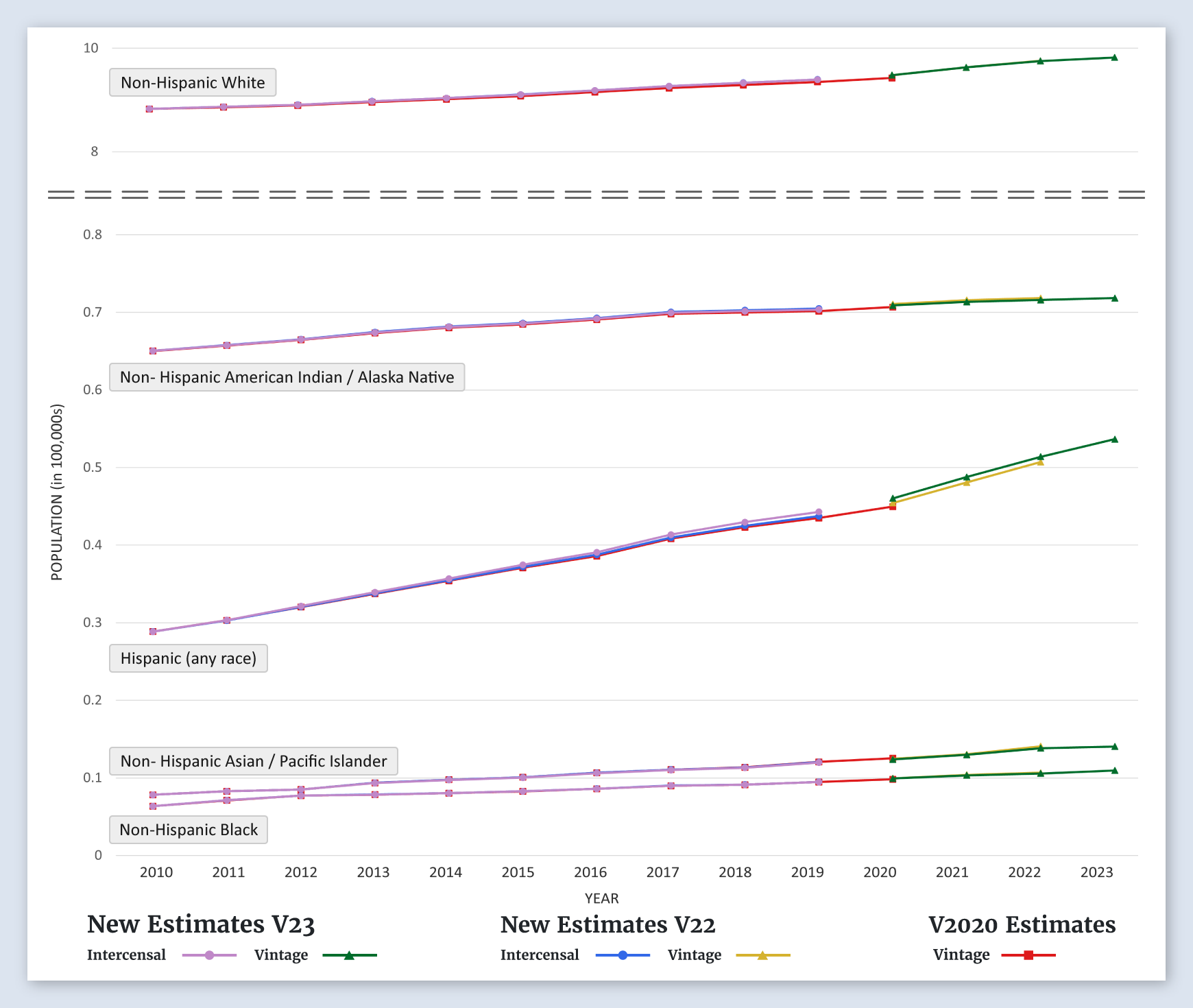This screenshot has width=1193, height=1008.
Task: Click the Non-Hispanic Asian / Pacific Islander label
Action: tap(253, 761)
